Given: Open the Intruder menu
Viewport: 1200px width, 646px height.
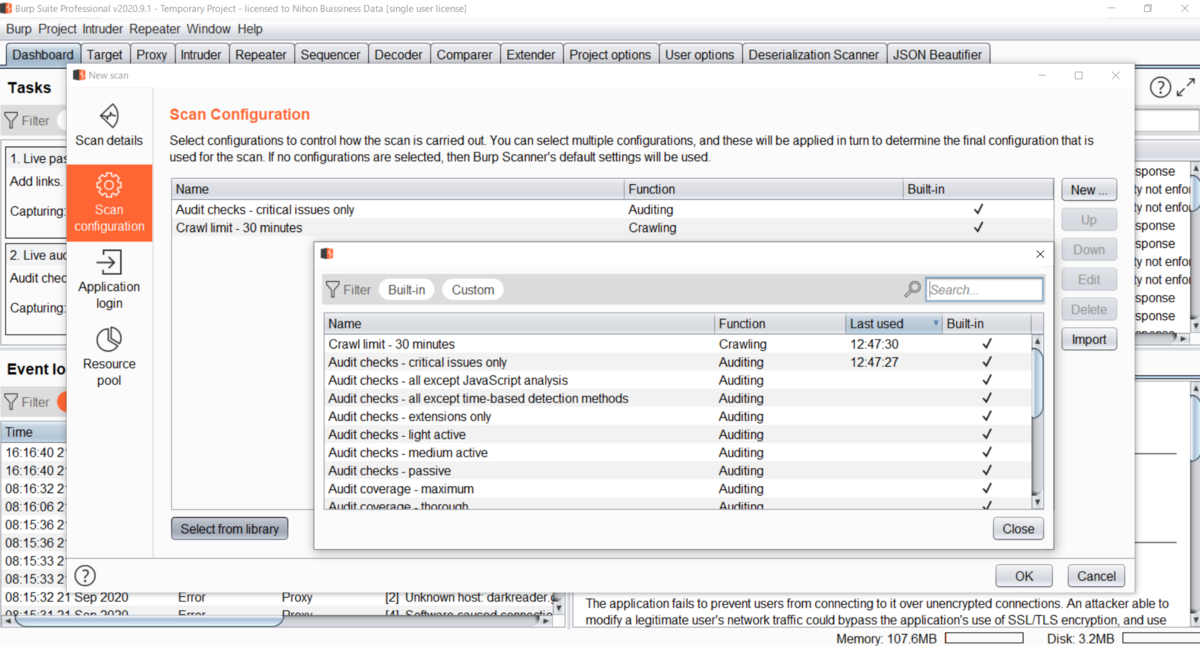Looking at the screenshot, I should point(103,29).
